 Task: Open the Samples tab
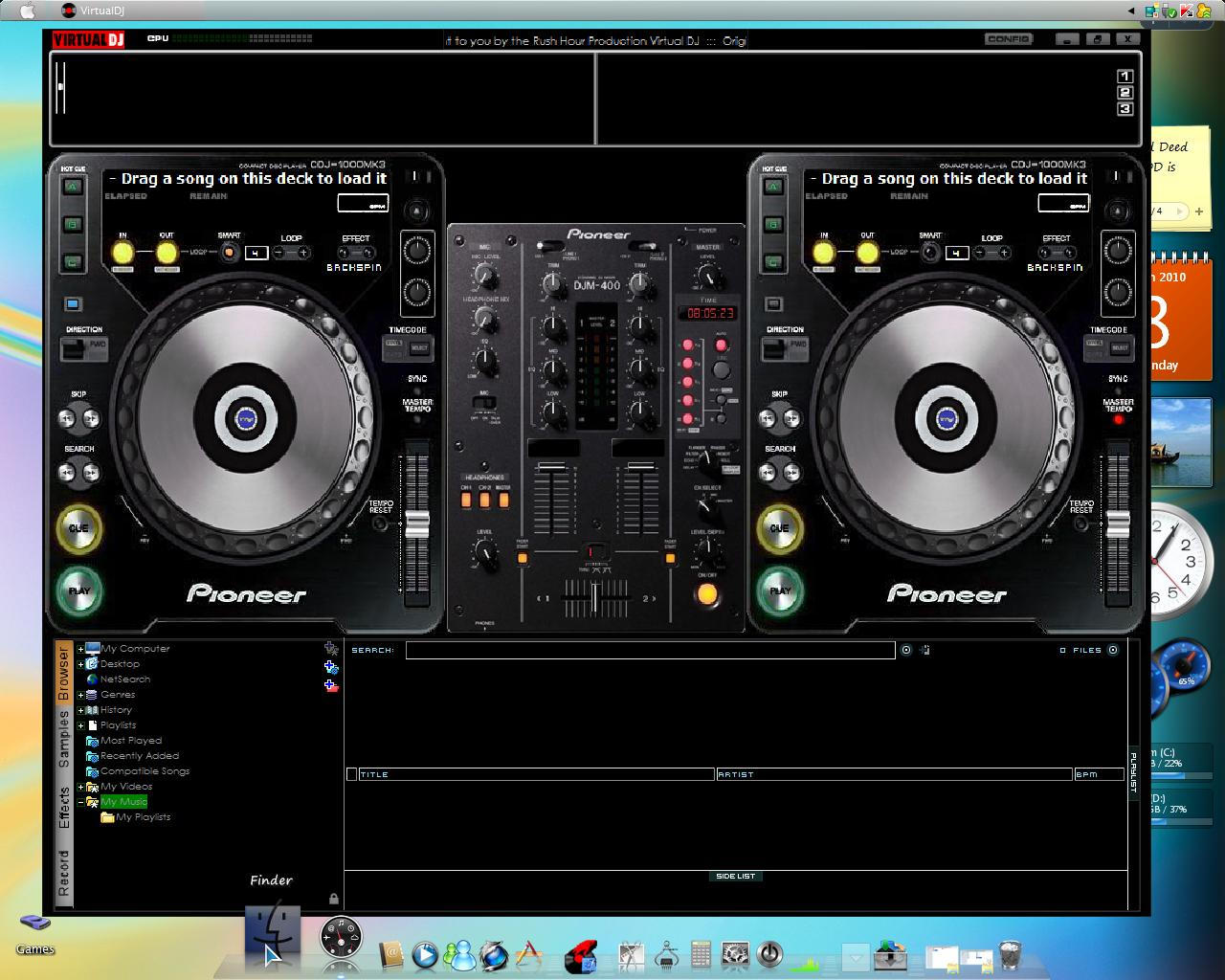(x=64, y=740)
